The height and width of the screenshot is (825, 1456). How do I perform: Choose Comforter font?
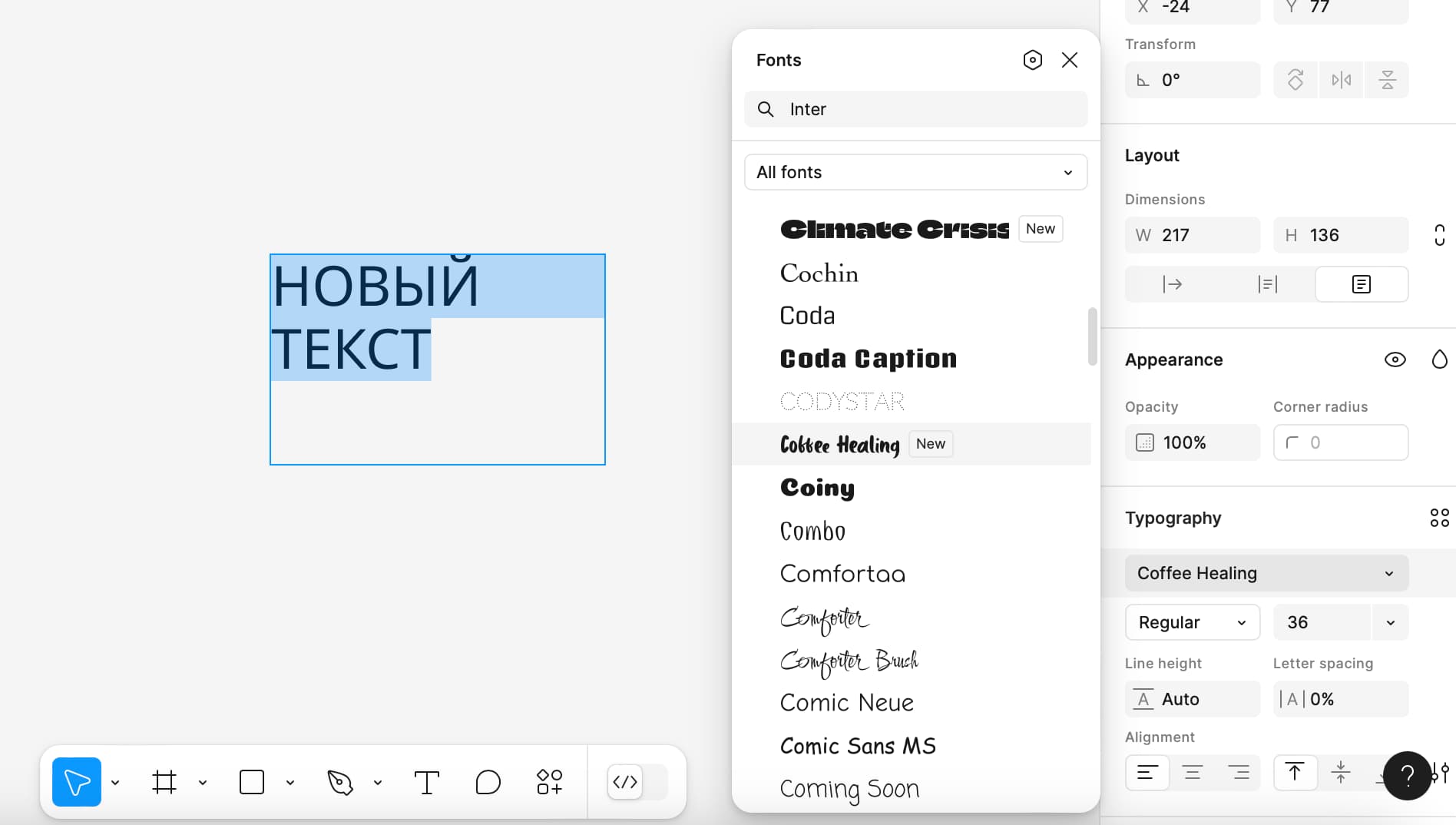coord(912,618)
